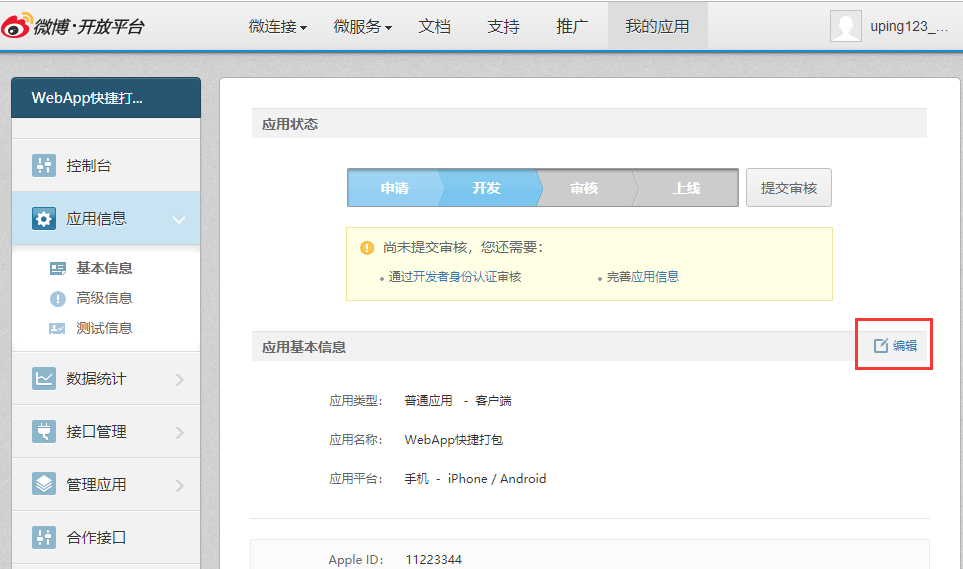This screenshot has height=569, width=963.
Task: Click the 合作接口 sidebar icon
Action: pos(43,537)
